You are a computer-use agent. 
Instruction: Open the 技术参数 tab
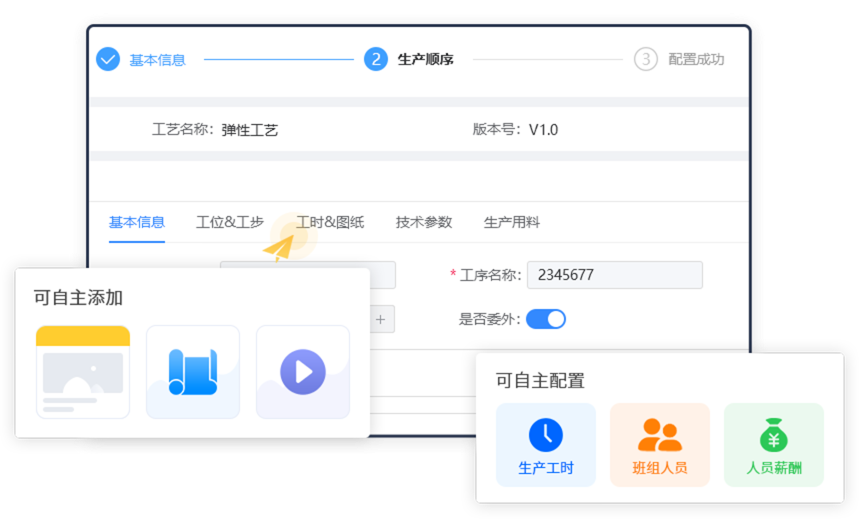pyautogui.click(x=424, y=222)
